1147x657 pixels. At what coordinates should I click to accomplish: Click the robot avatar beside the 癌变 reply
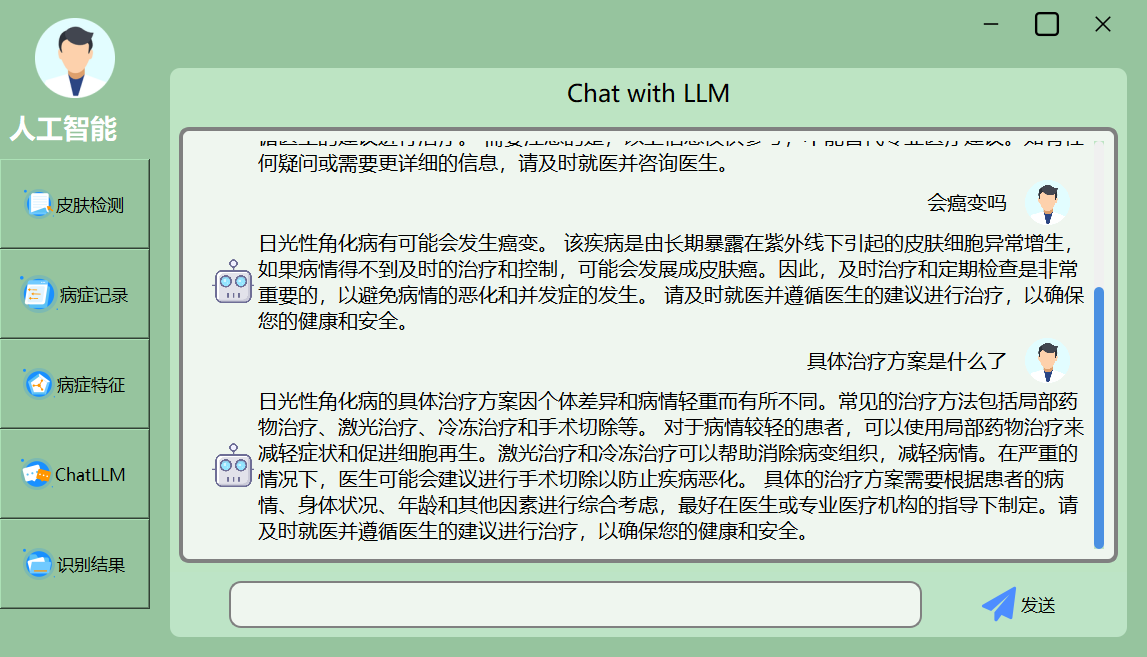[234, 283]
